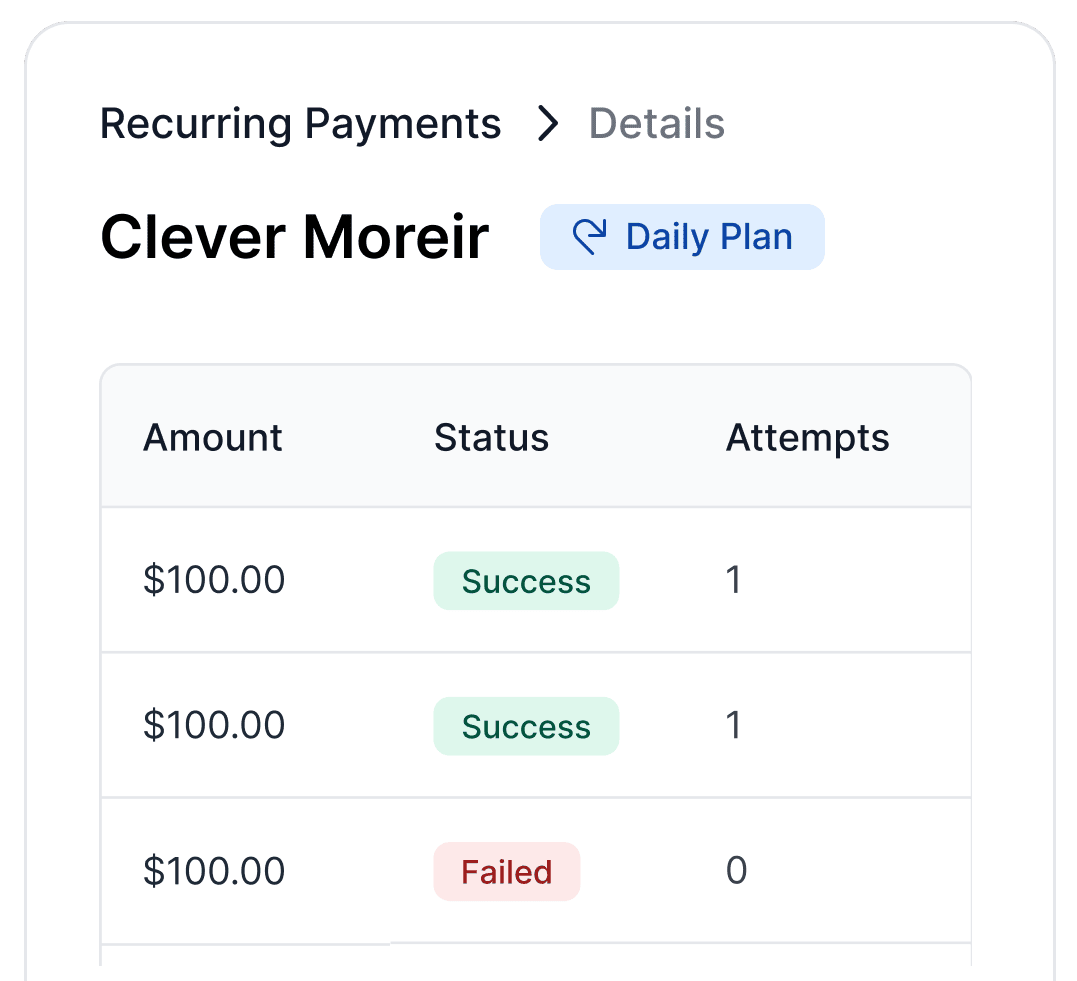The width and height of the screenshot is (1077, 981).
Task: Click the attempts value in the second row
Action: tap(734, 725)
